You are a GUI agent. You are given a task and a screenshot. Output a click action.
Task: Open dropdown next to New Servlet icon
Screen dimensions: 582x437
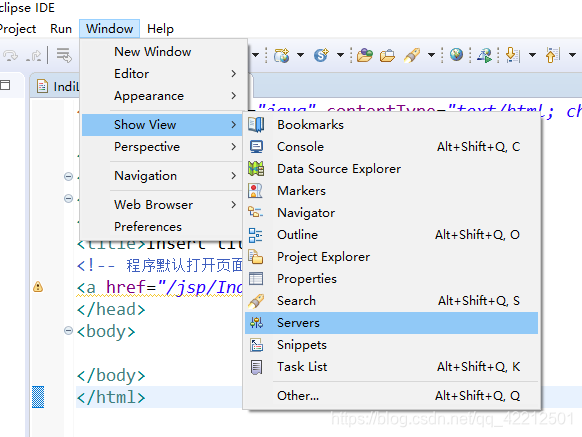(x=340, y=55)
